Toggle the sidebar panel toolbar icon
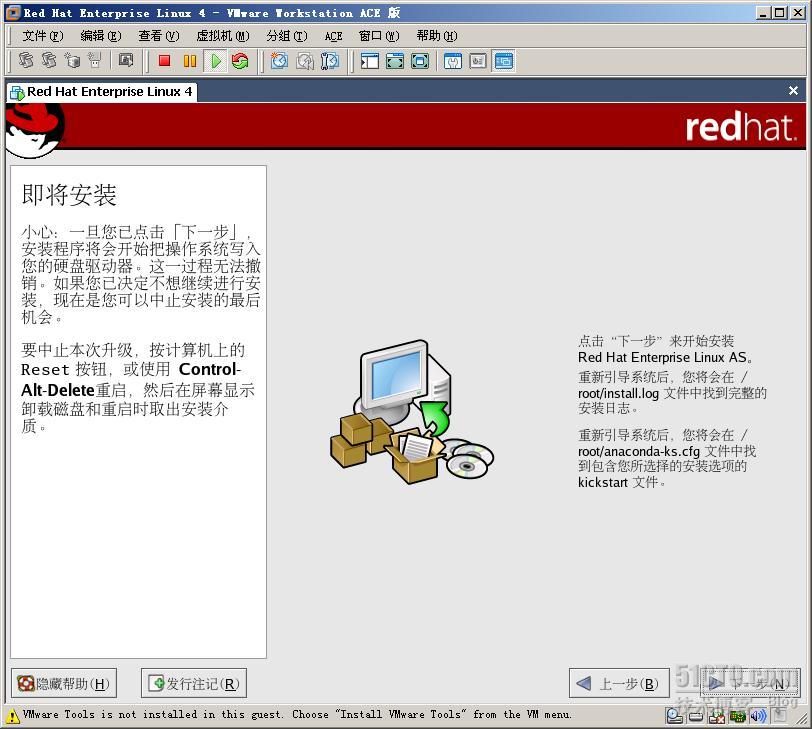Screen dimensions: 812x729 (370, 61)
